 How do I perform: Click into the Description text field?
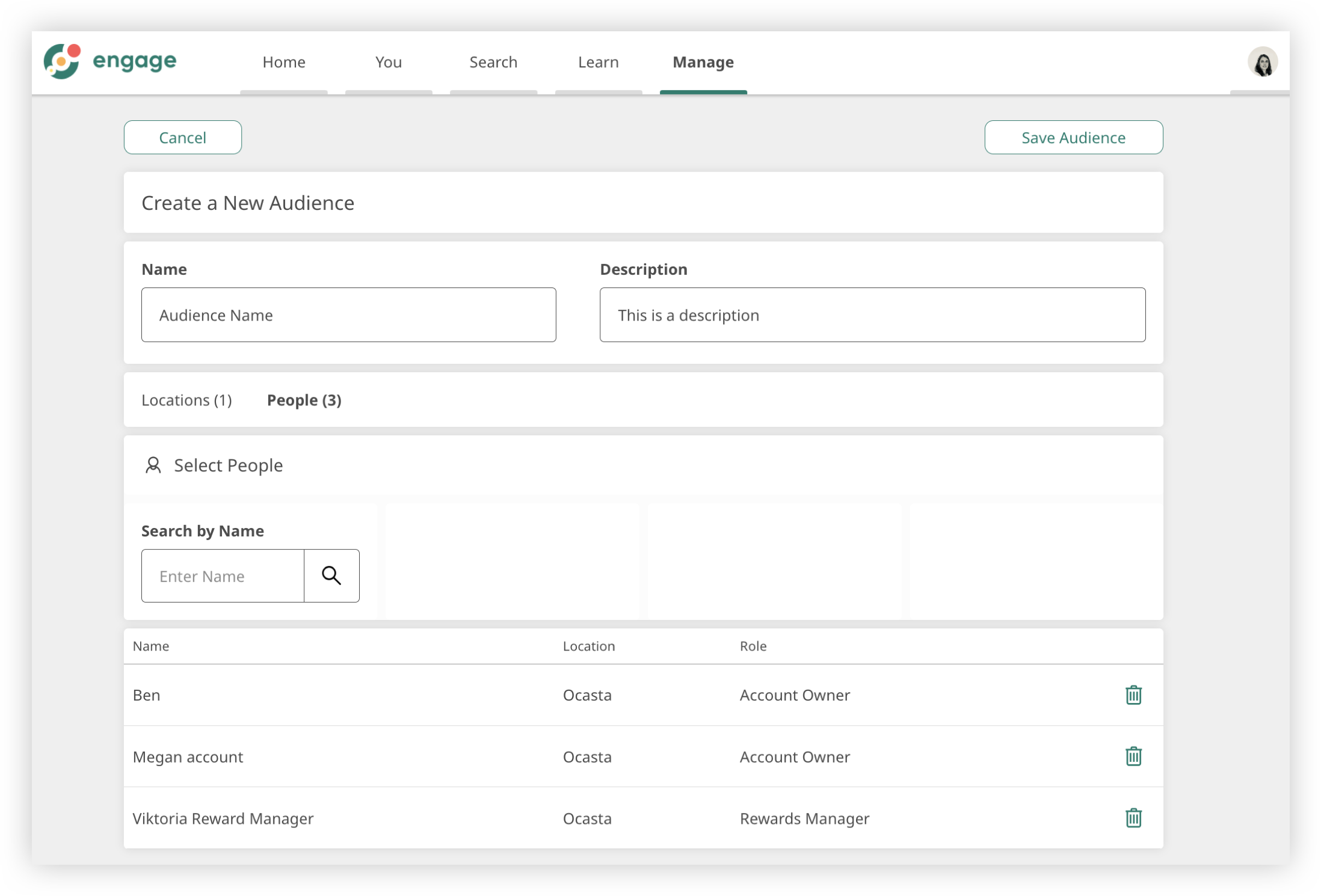pos(872,315)
